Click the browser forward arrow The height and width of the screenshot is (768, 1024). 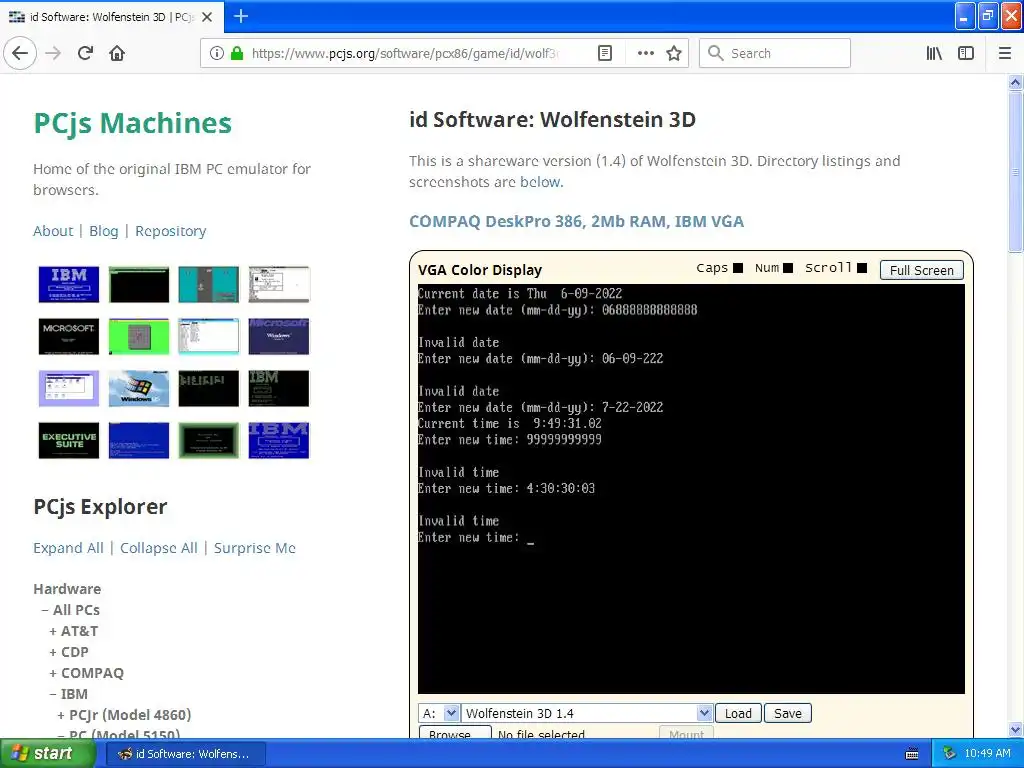click(x=53, y=53)
